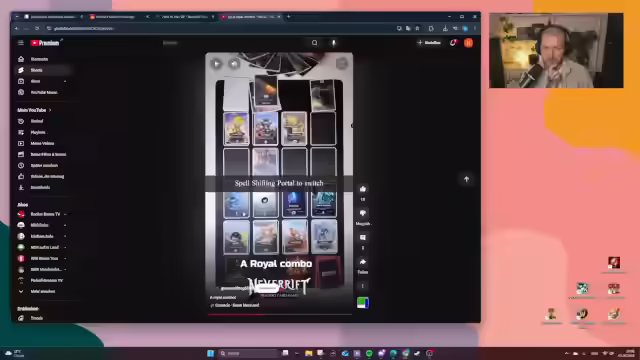The height and width of the screenshot is (360, 640).
Task: Mute the Short's audio
Action: click(x=234, y=64)
